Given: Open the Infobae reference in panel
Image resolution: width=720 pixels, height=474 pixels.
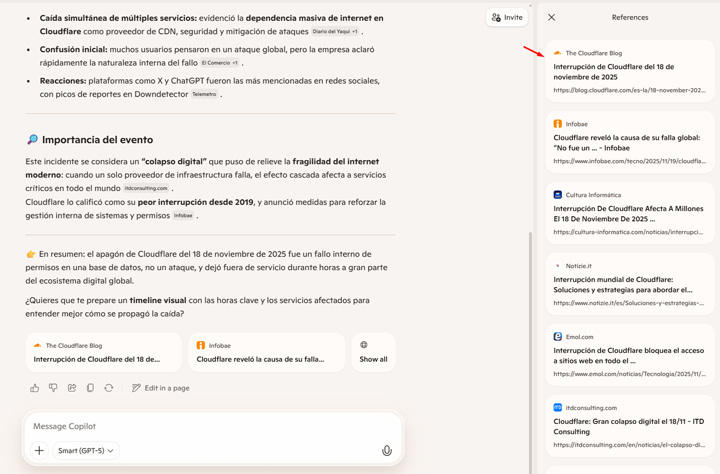Looking at the screenshot, I should (629, 142).
